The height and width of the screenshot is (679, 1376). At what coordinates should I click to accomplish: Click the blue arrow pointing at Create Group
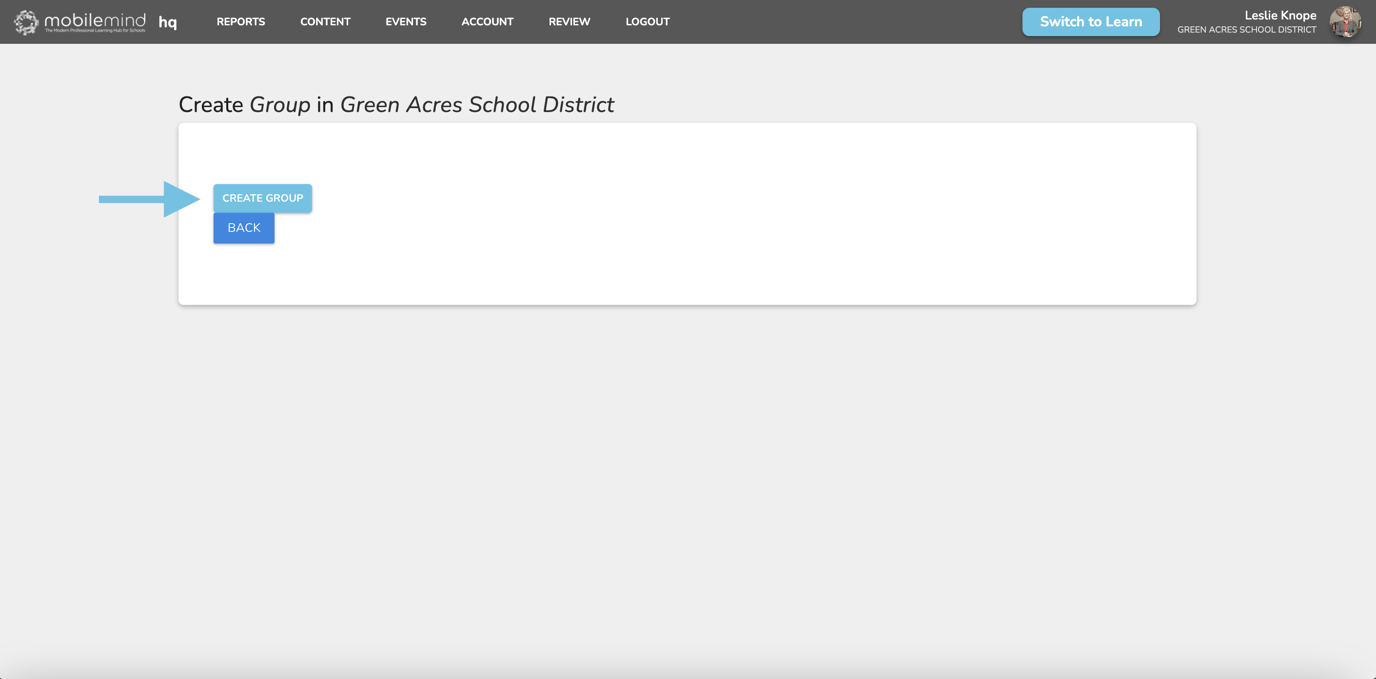tap(150, 199)
